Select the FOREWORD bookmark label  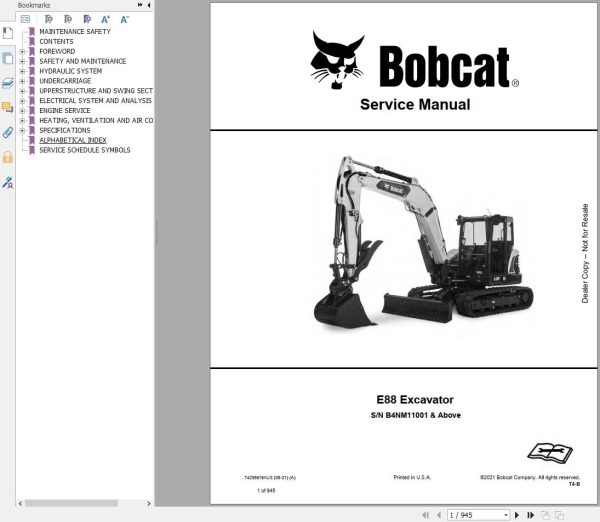pyautogui.click(x=57, y=51)
